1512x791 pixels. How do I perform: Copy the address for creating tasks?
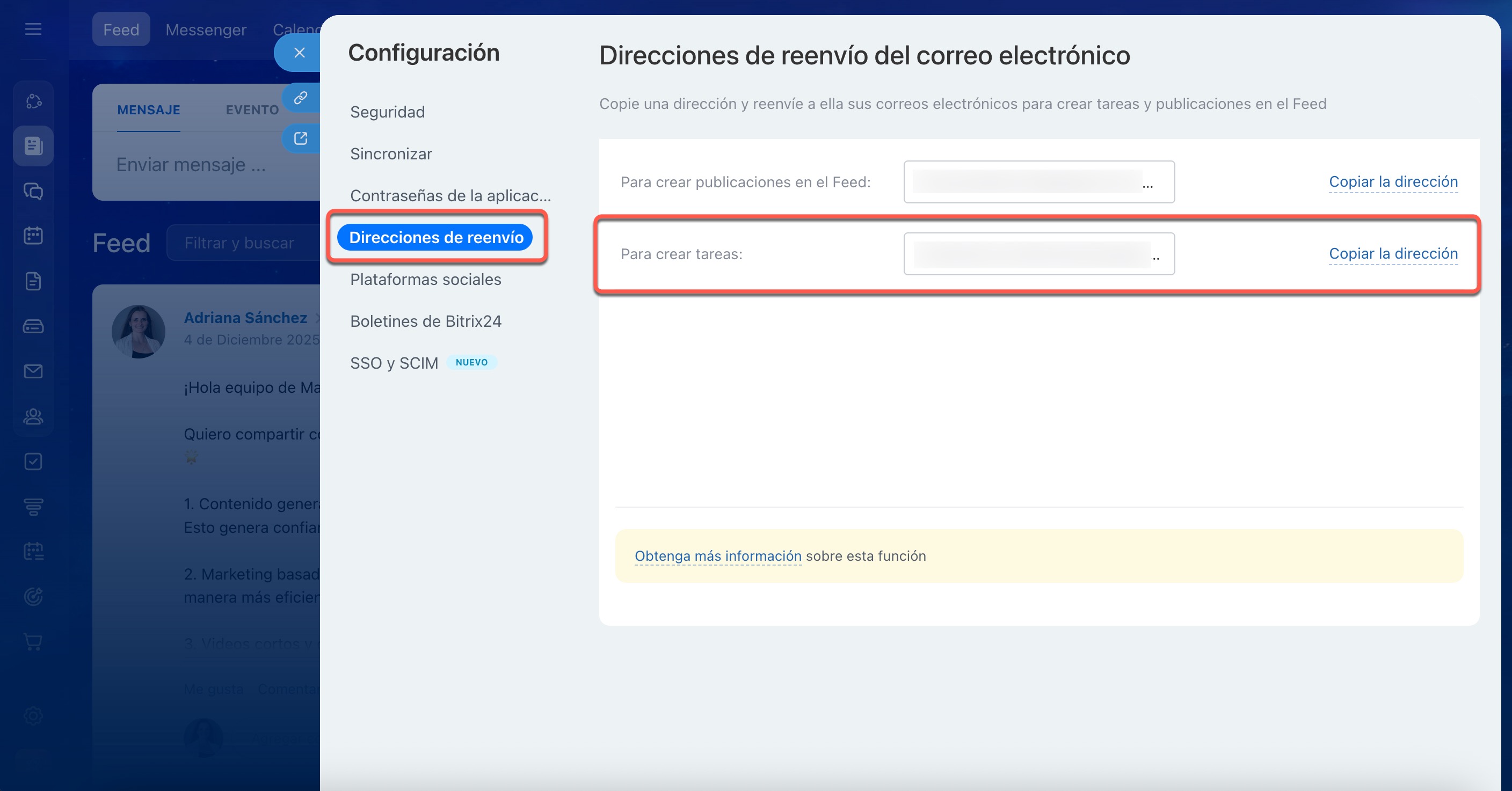click(1393, 253)
